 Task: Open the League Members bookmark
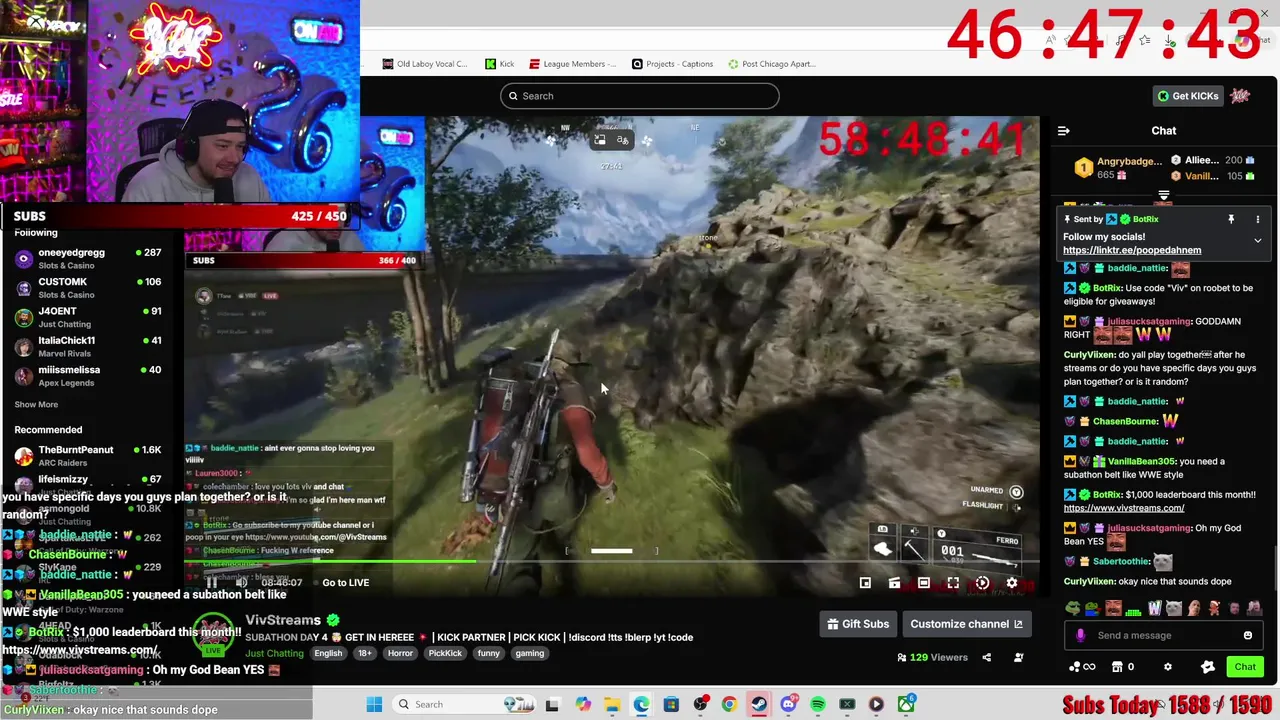point(573,64)
